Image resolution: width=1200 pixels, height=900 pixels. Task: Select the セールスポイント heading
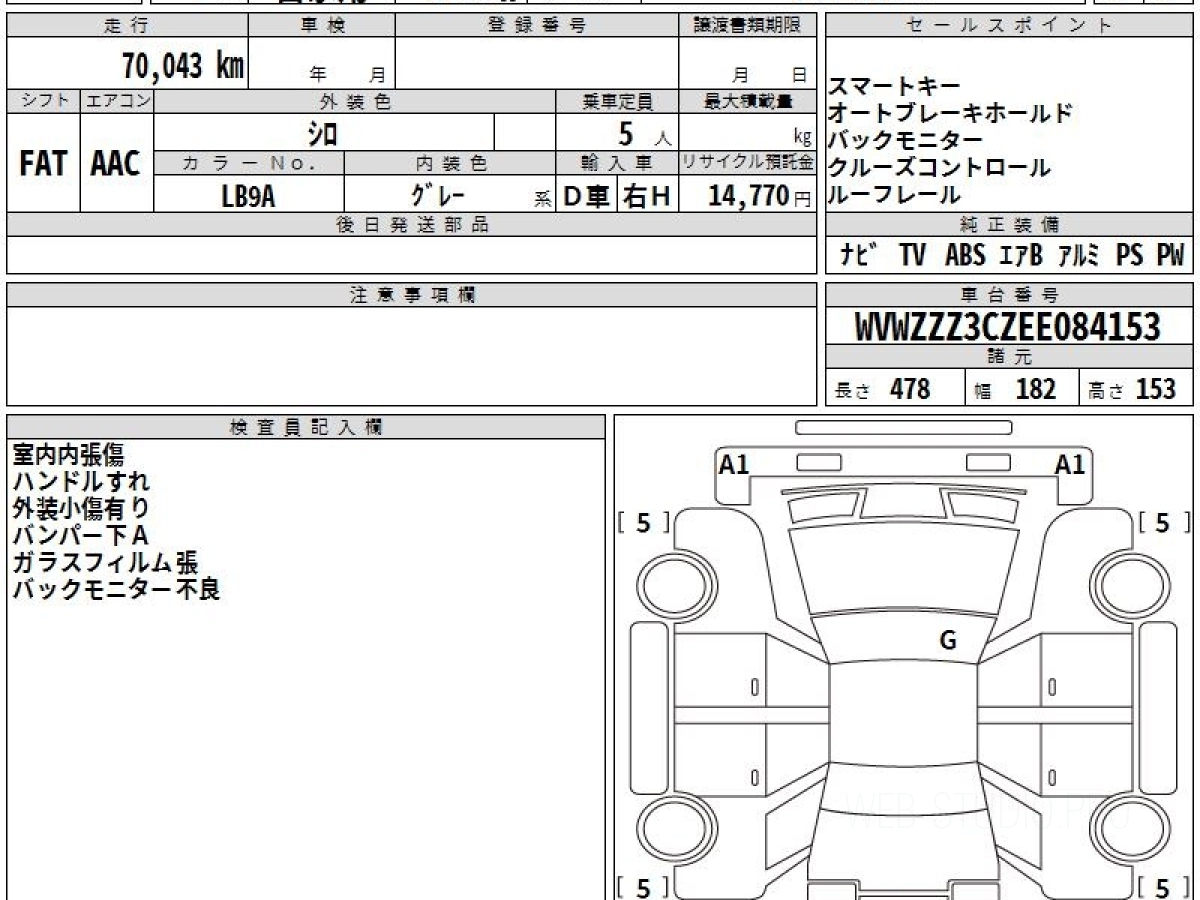(1009, 27)
